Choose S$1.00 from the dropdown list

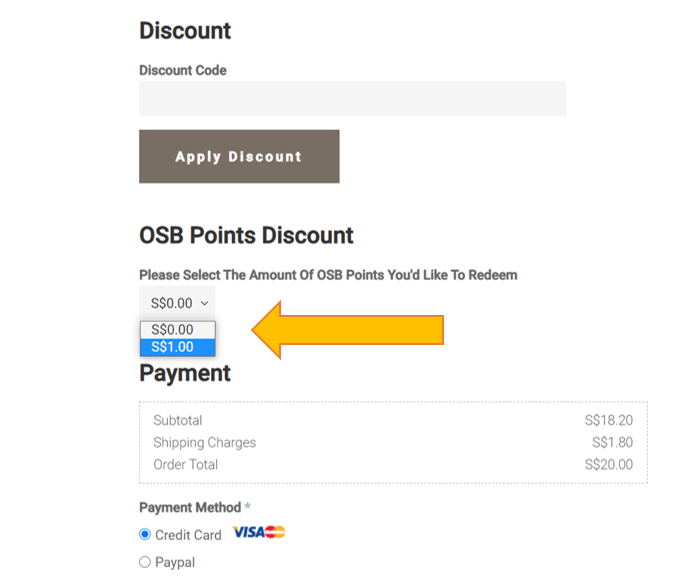coord(178,347)
